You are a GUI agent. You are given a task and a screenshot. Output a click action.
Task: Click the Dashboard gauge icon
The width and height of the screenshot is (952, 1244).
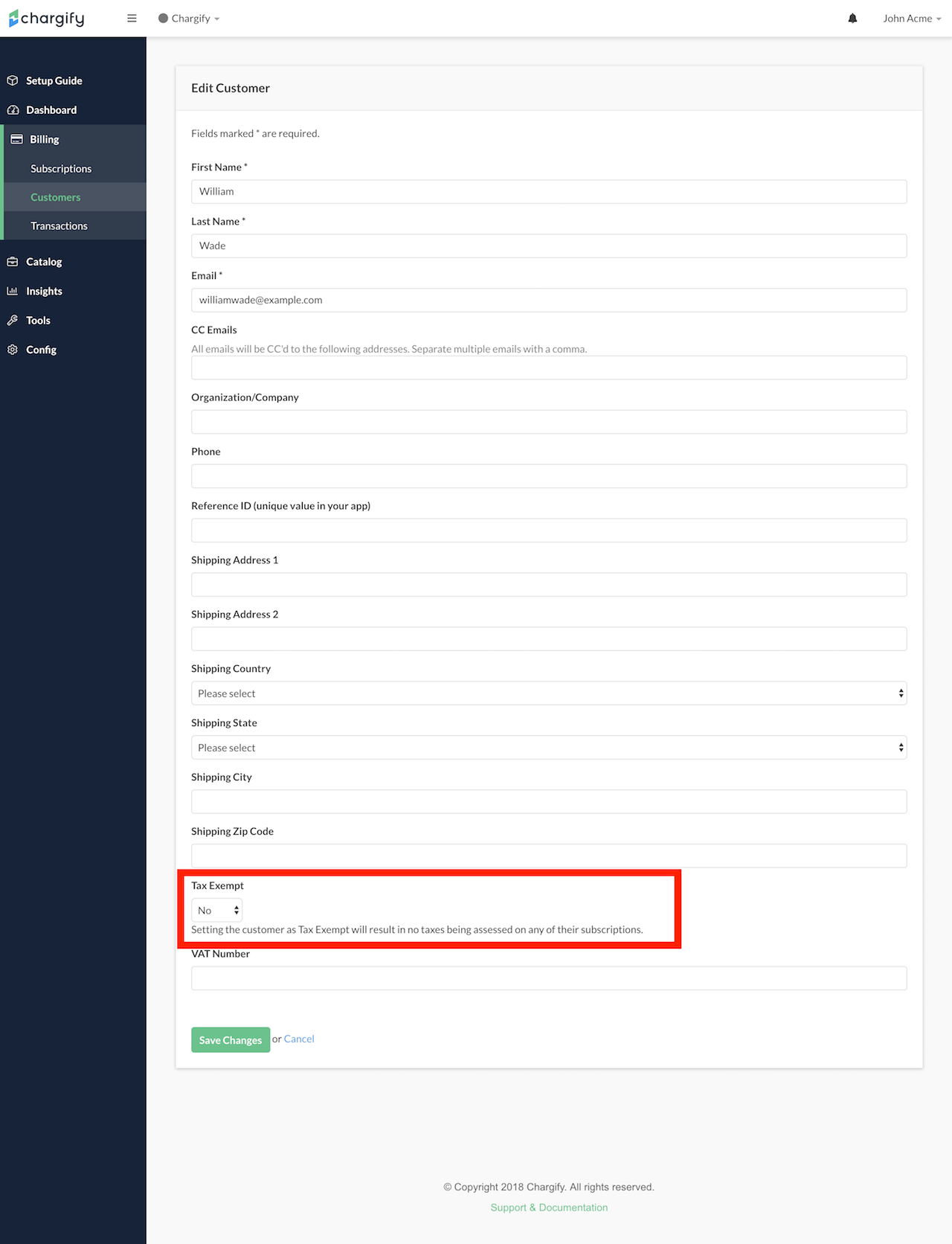coord(13,110)
